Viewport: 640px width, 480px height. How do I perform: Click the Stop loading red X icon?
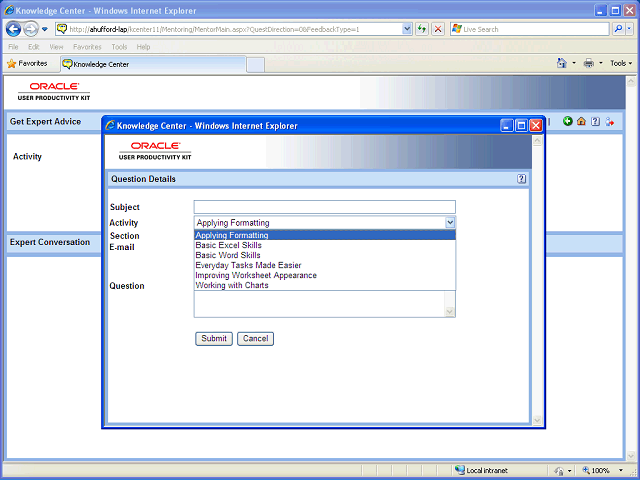[438, 29]
